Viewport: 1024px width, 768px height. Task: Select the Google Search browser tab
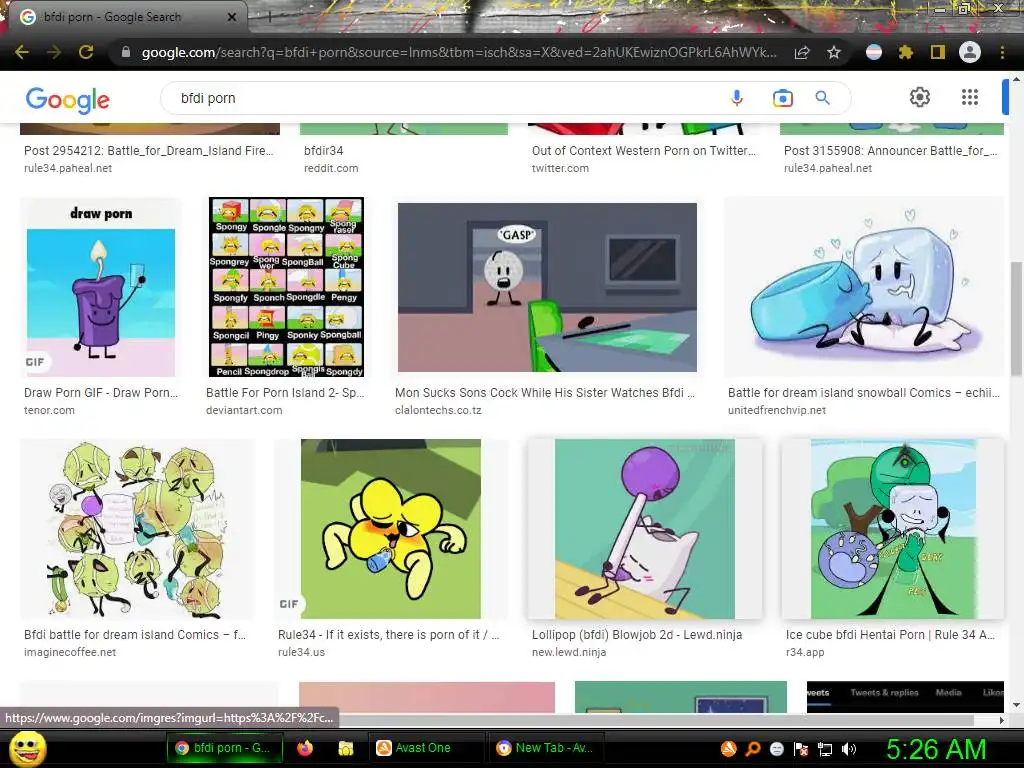coord(127,17)
